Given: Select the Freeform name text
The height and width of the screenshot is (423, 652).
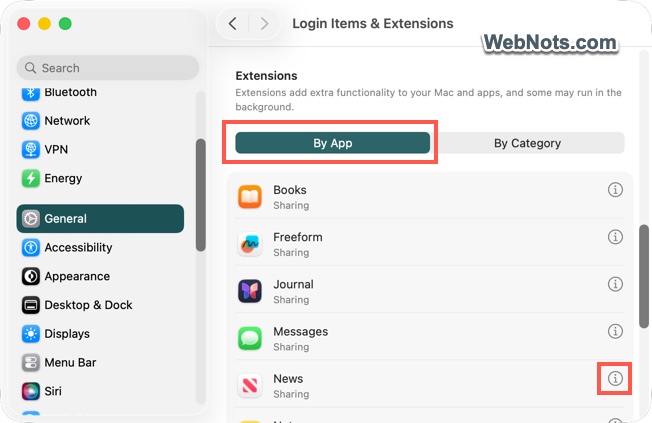Looking at the screenshot, I should coord(298,237).
